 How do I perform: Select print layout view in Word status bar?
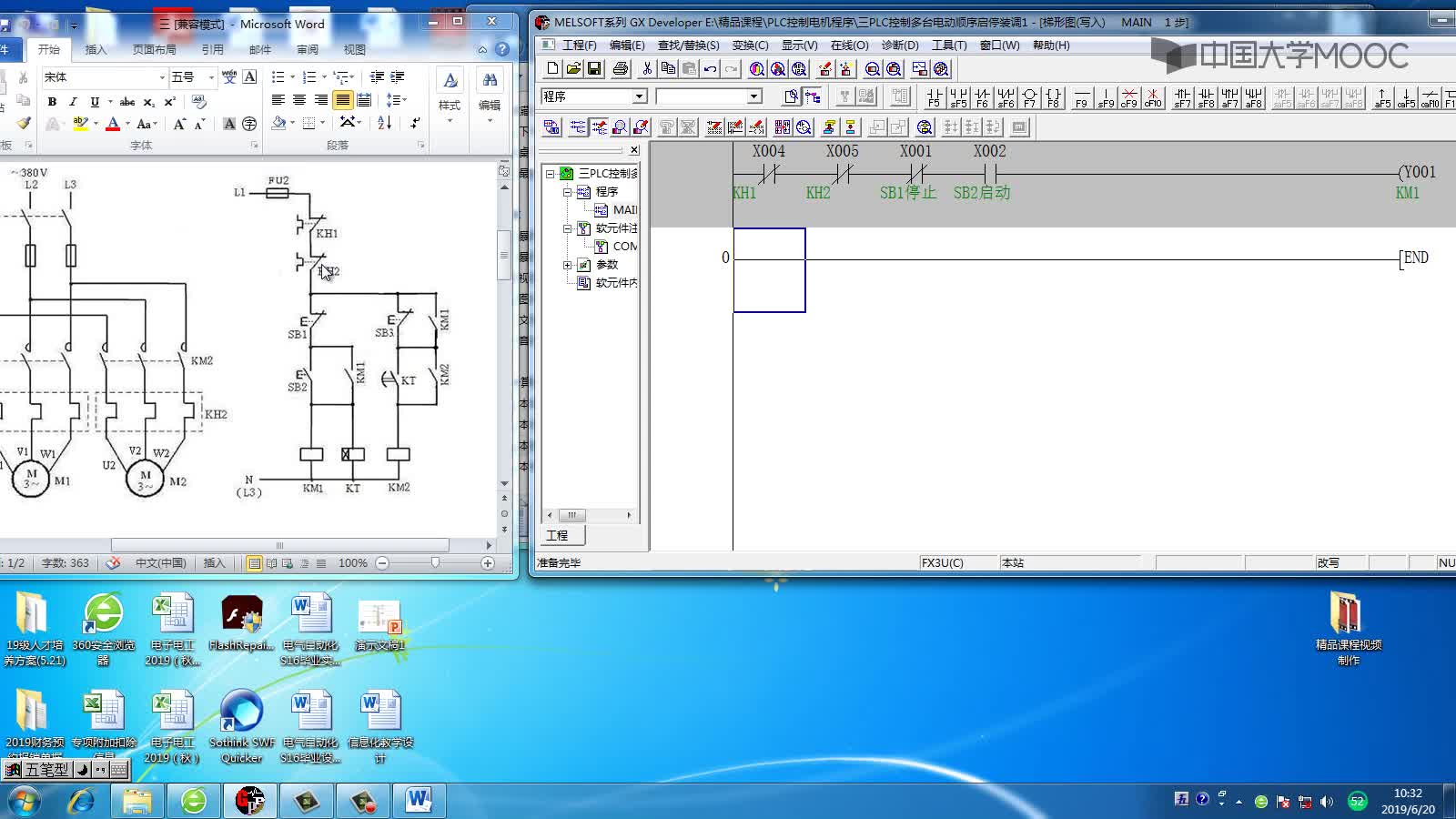click(x=255, y=563)
